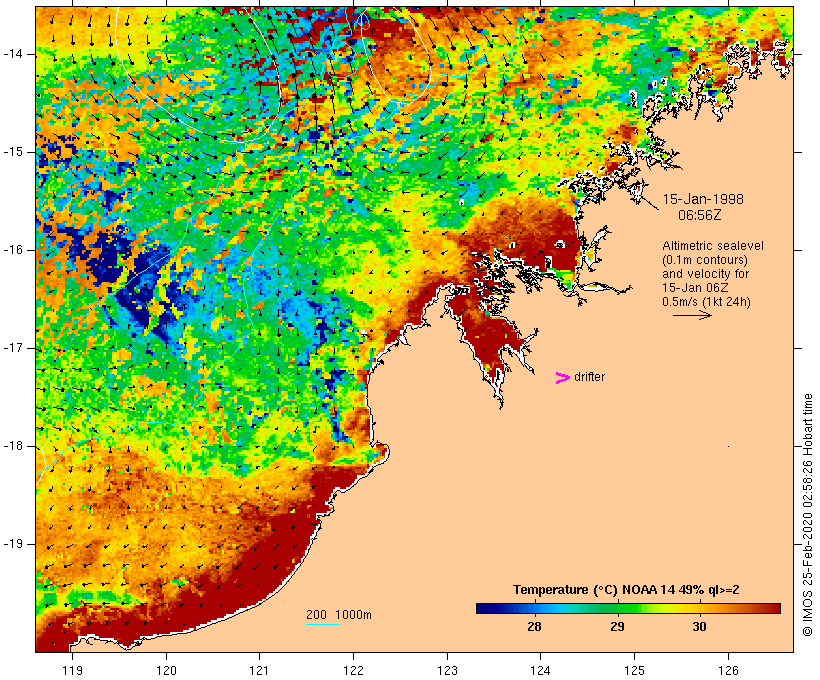The height and width of the screenshot is (680, 820).
Task: Click the cyan 200m contour legend line
Action: click(x=323, y=624)
